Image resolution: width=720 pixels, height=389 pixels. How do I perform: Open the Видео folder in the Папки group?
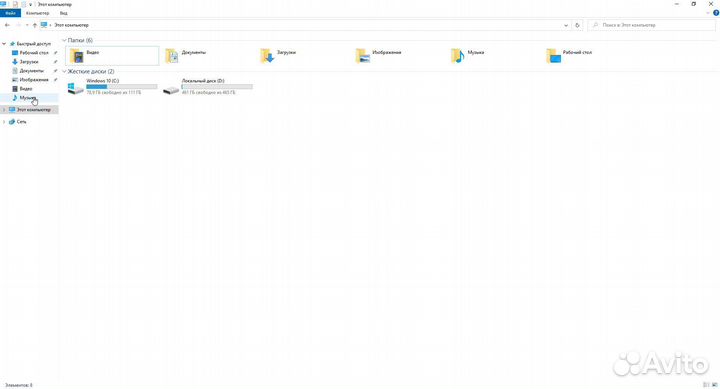(112, 56)
